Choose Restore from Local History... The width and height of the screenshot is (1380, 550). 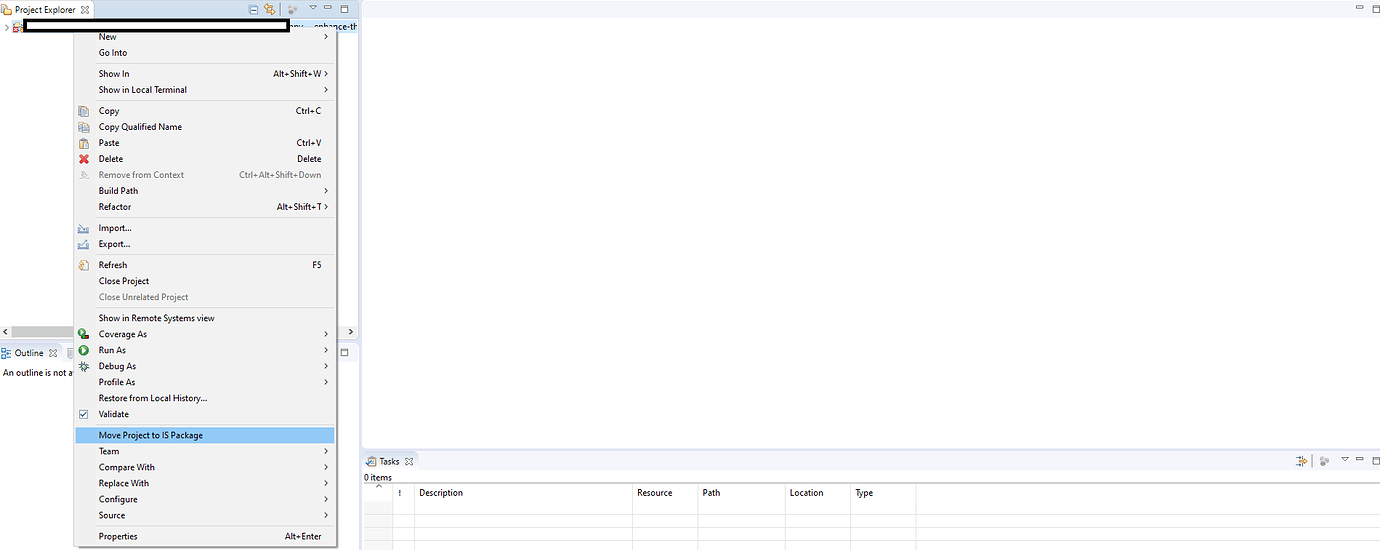tap(205, 398)
